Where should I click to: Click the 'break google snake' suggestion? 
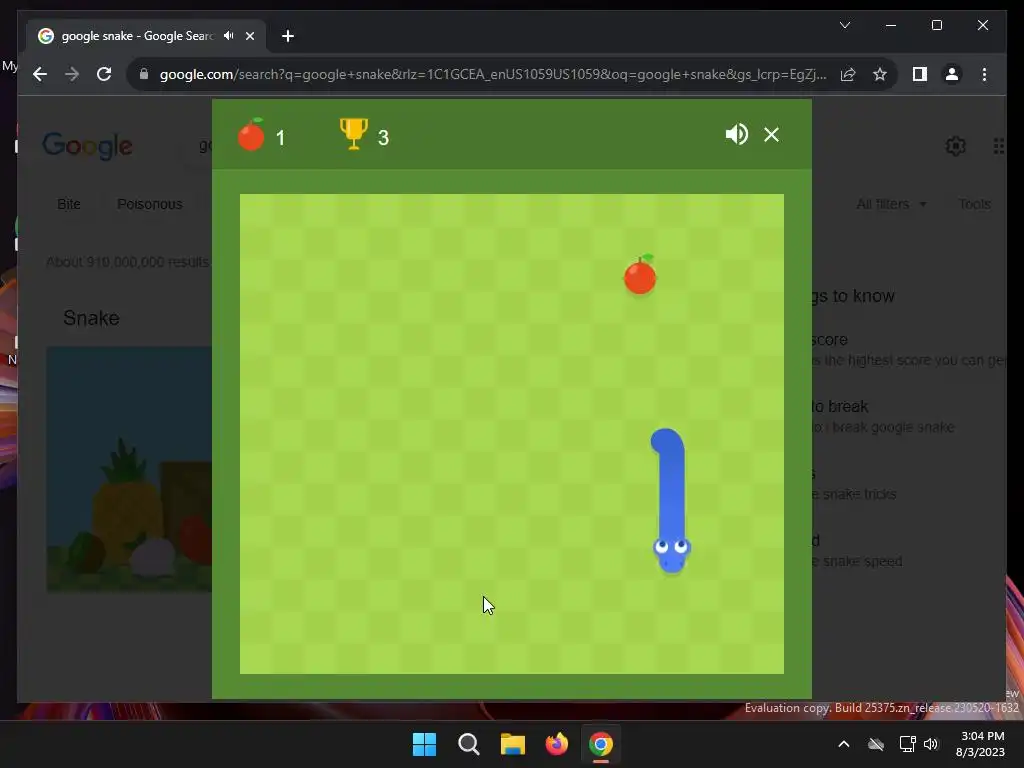click(x=882, y=427)
